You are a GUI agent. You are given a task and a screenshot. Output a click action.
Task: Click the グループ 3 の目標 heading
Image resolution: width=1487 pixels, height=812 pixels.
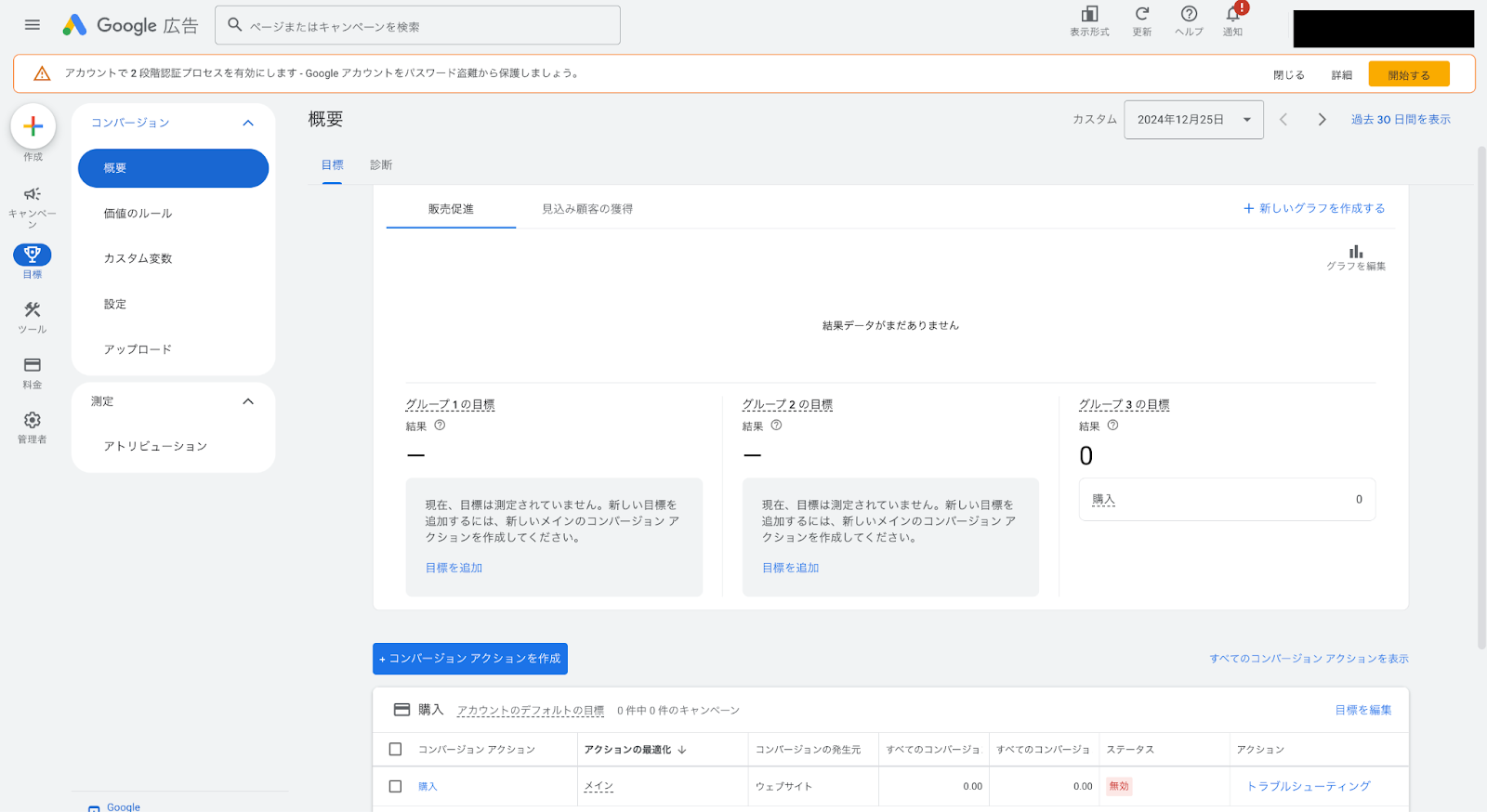click(1124, 405)
